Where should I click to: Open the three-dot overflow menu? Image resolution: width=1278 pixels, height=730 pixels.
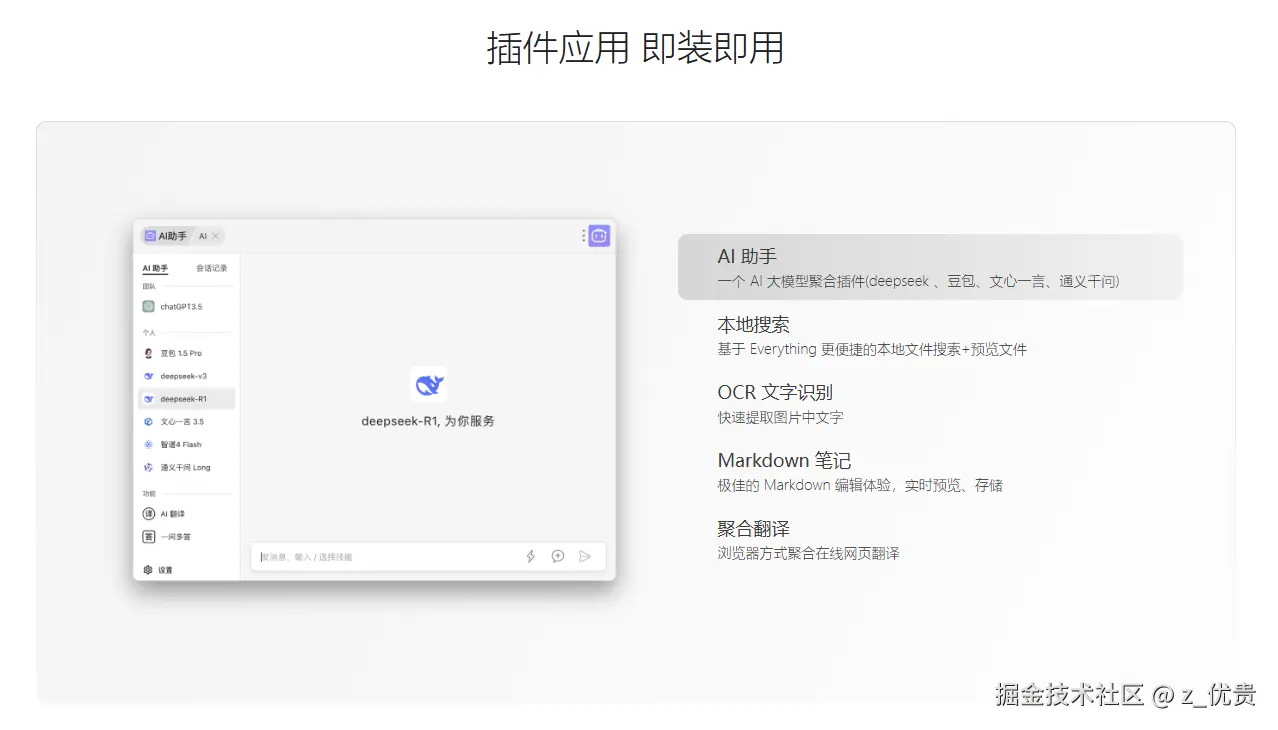pyautogui.click(x=585, y=235)
